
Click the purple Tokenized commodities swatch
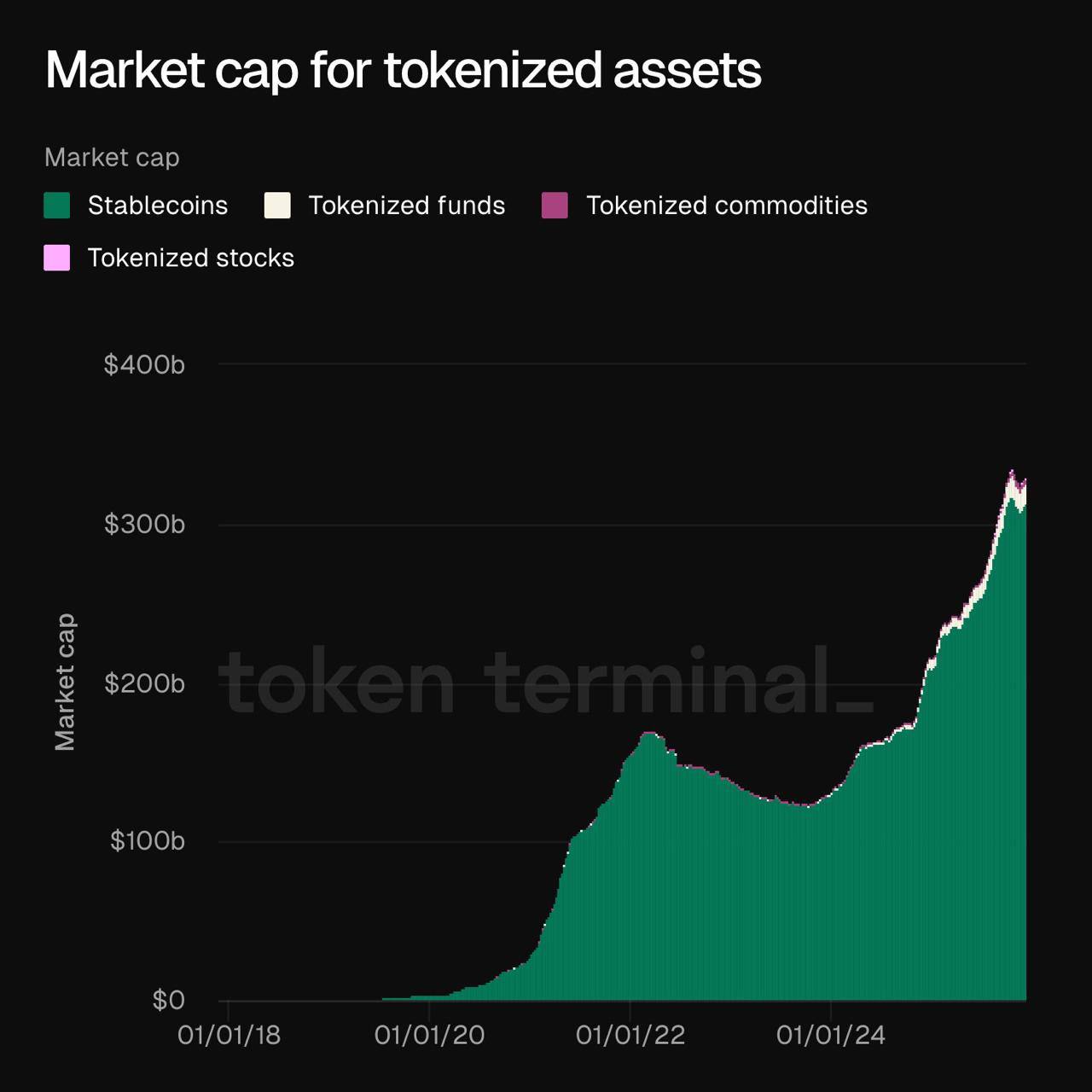point(555,206)
